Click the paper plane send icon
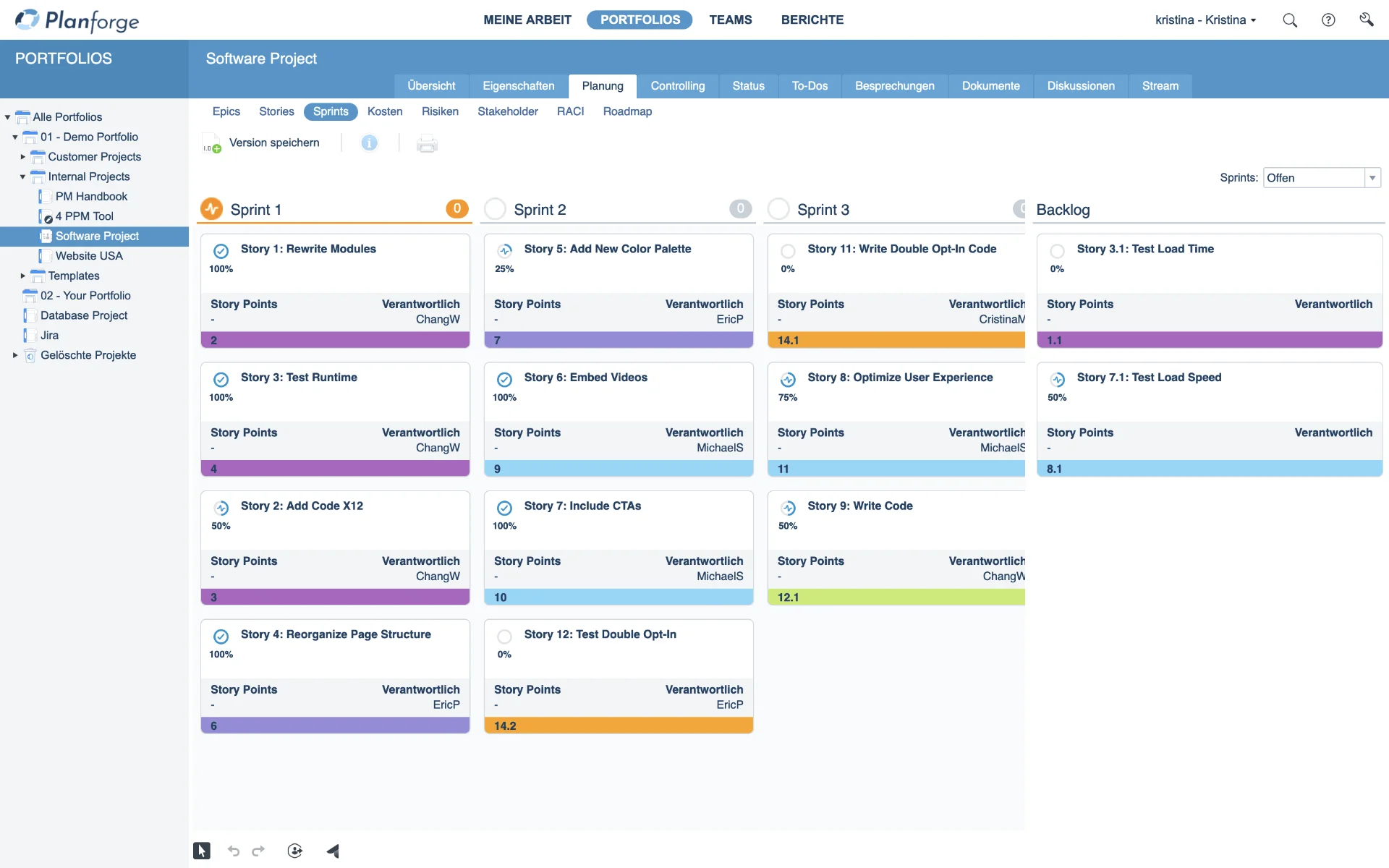The image size is (1389, 868). (333, 851)
